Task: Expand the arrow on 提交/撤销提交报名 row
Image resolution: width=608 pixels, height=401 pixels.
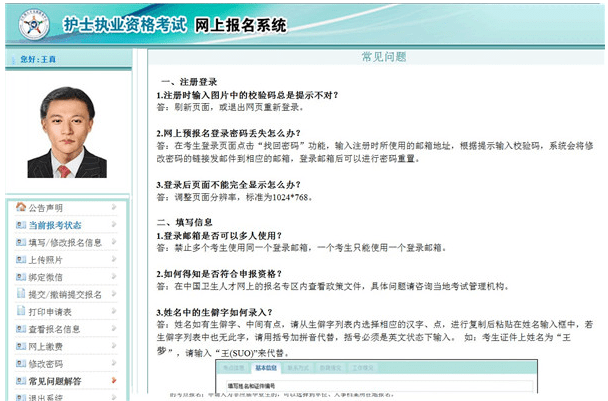Action: 114,294
